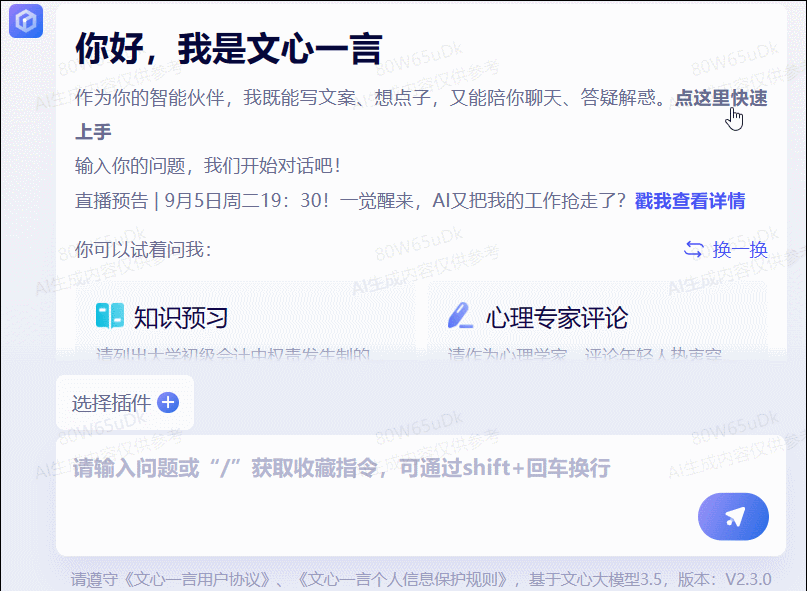Click the ERNIE Bot cube logo icon
Screen dimensions: 807x591
[x=26, y=21]
